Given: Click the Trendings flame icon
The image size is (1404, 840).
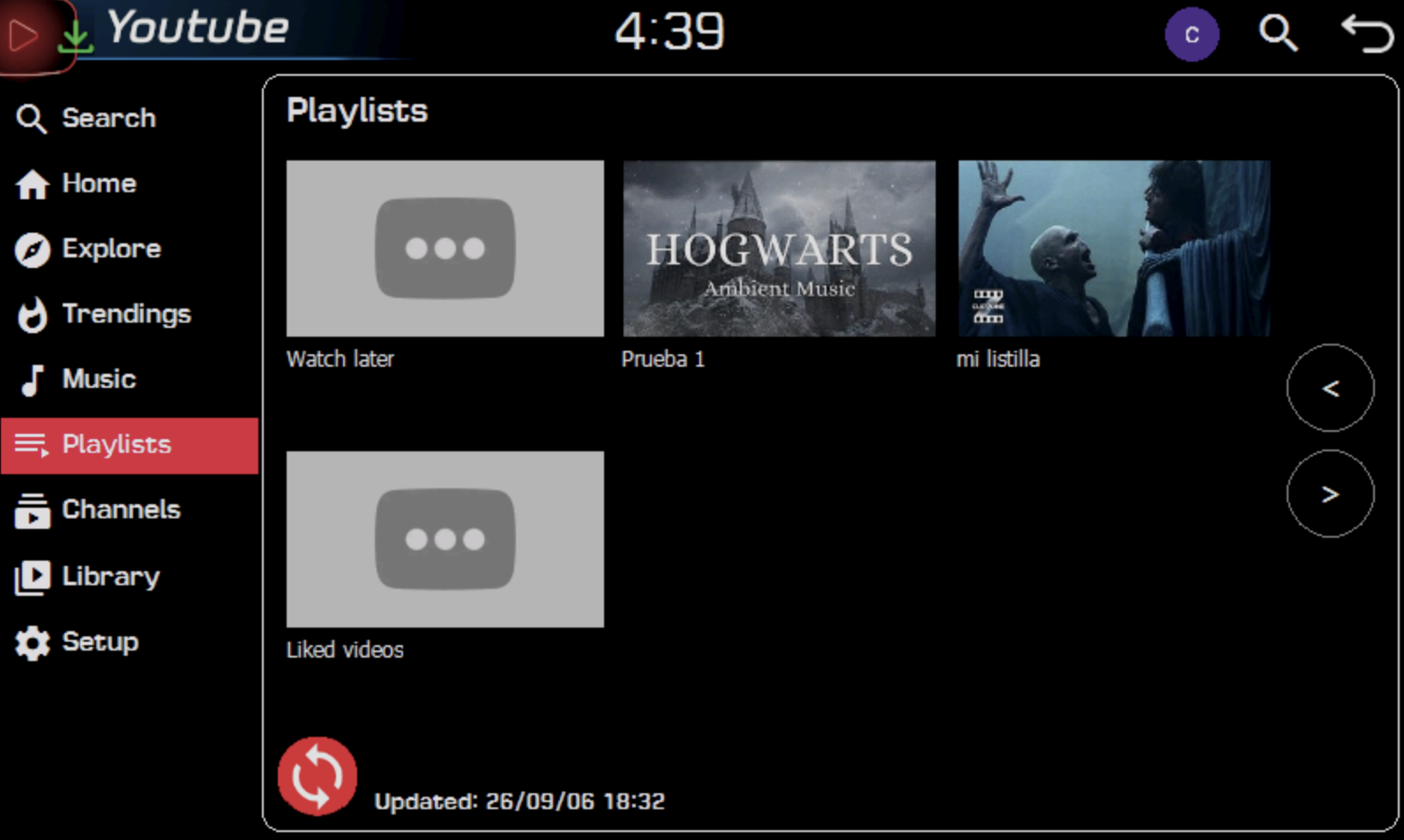Looking at the screenshot, I should pos(33,315).
